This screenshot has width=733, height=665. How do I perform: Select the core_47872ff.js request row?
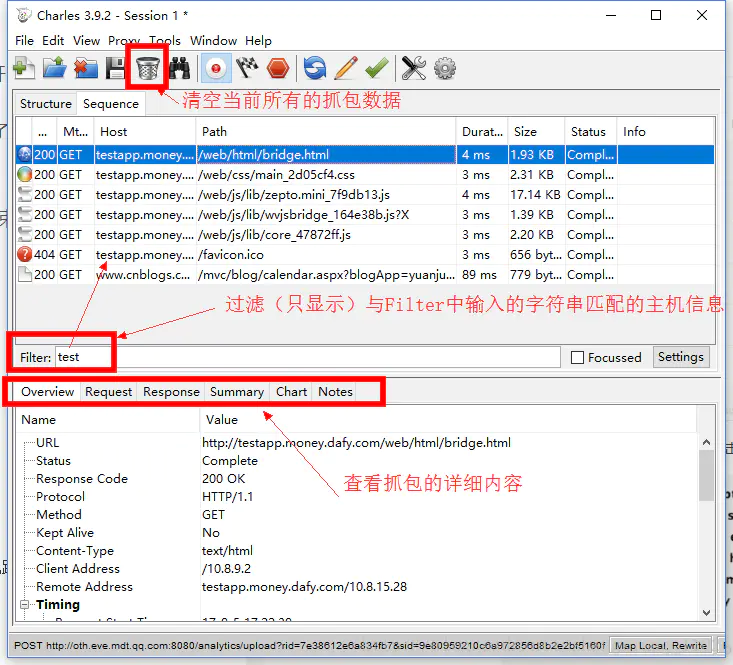click(x=365, y=235)
